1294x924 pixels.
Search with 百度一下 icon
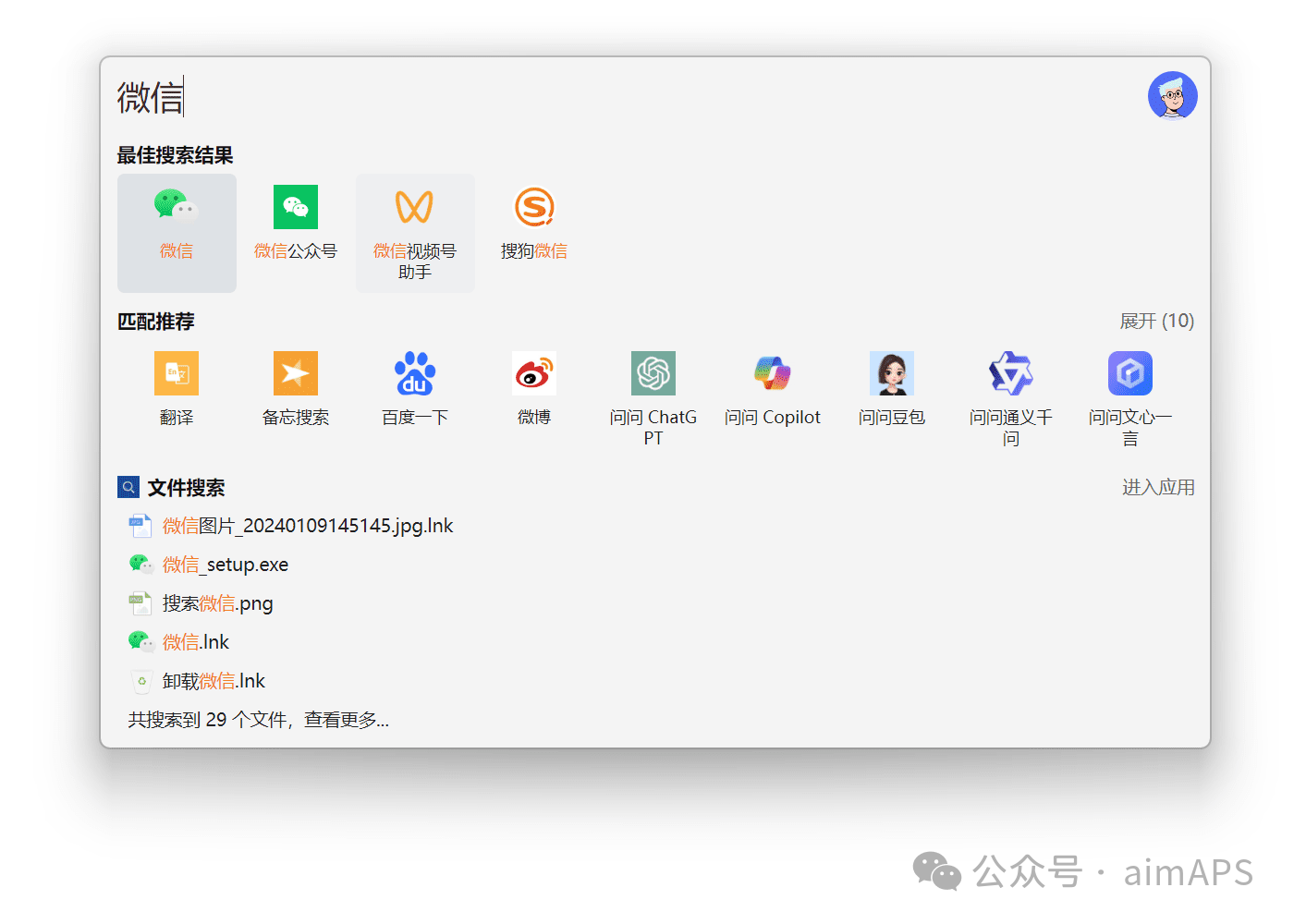(x=415, y=374)
